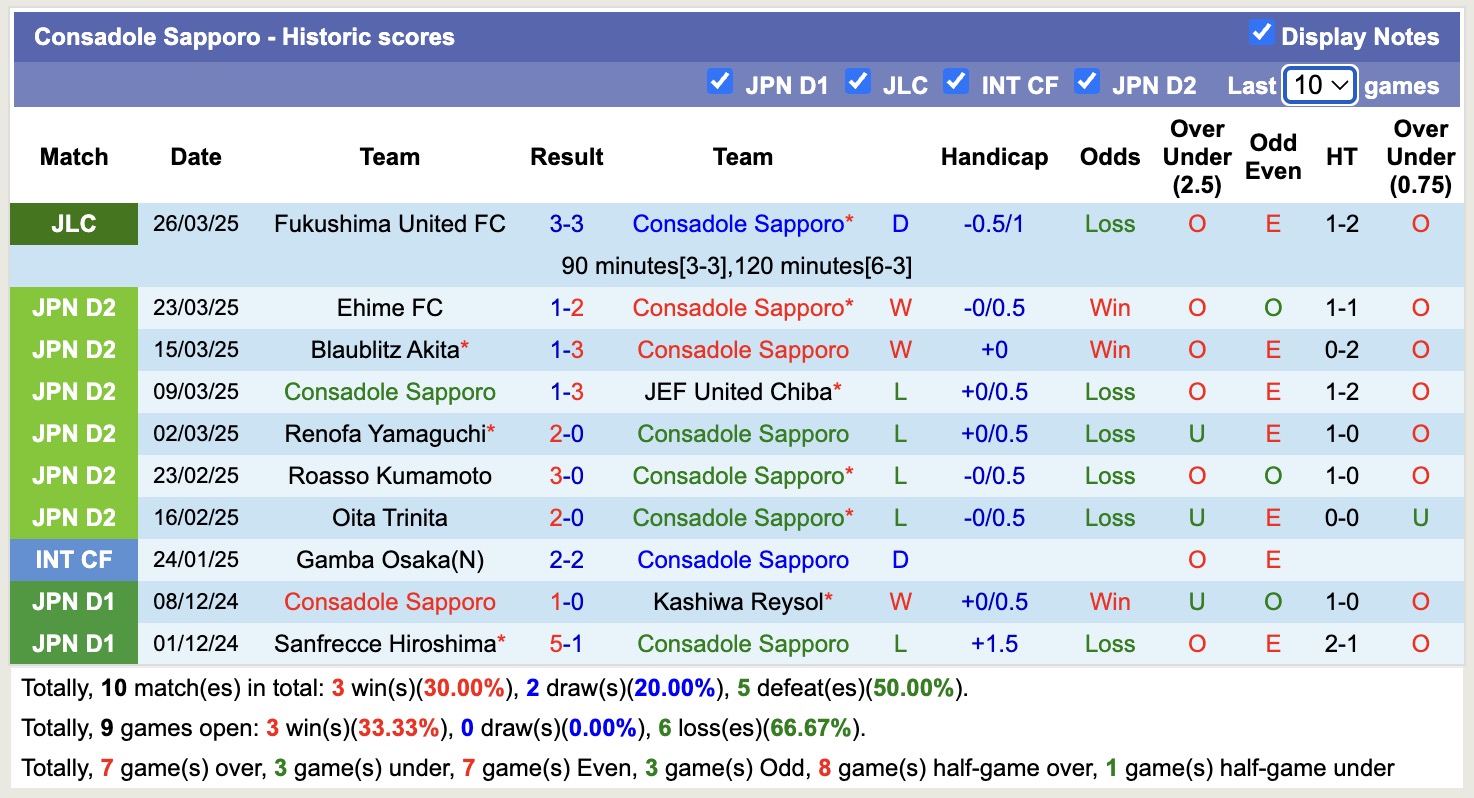Viewport: 1474px width, 798px height.
Task: Click Renofa Yamaguchi team name
Action: point(385,434)
